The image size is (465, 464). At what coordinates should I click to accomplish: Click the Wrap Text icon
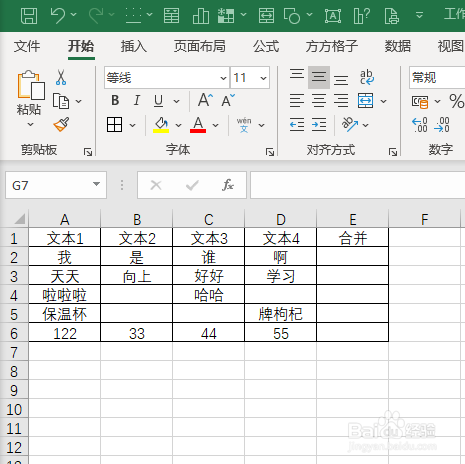[x=367, y=77]
